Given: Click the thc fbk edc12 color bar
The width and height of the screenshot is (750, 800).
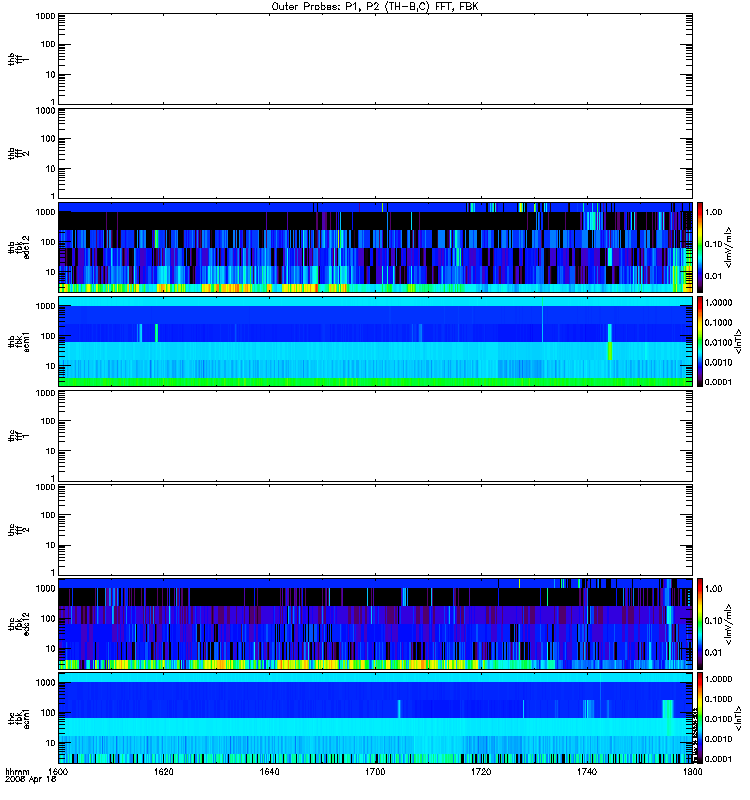Looking at the screenshot, I should coord(700,624).
